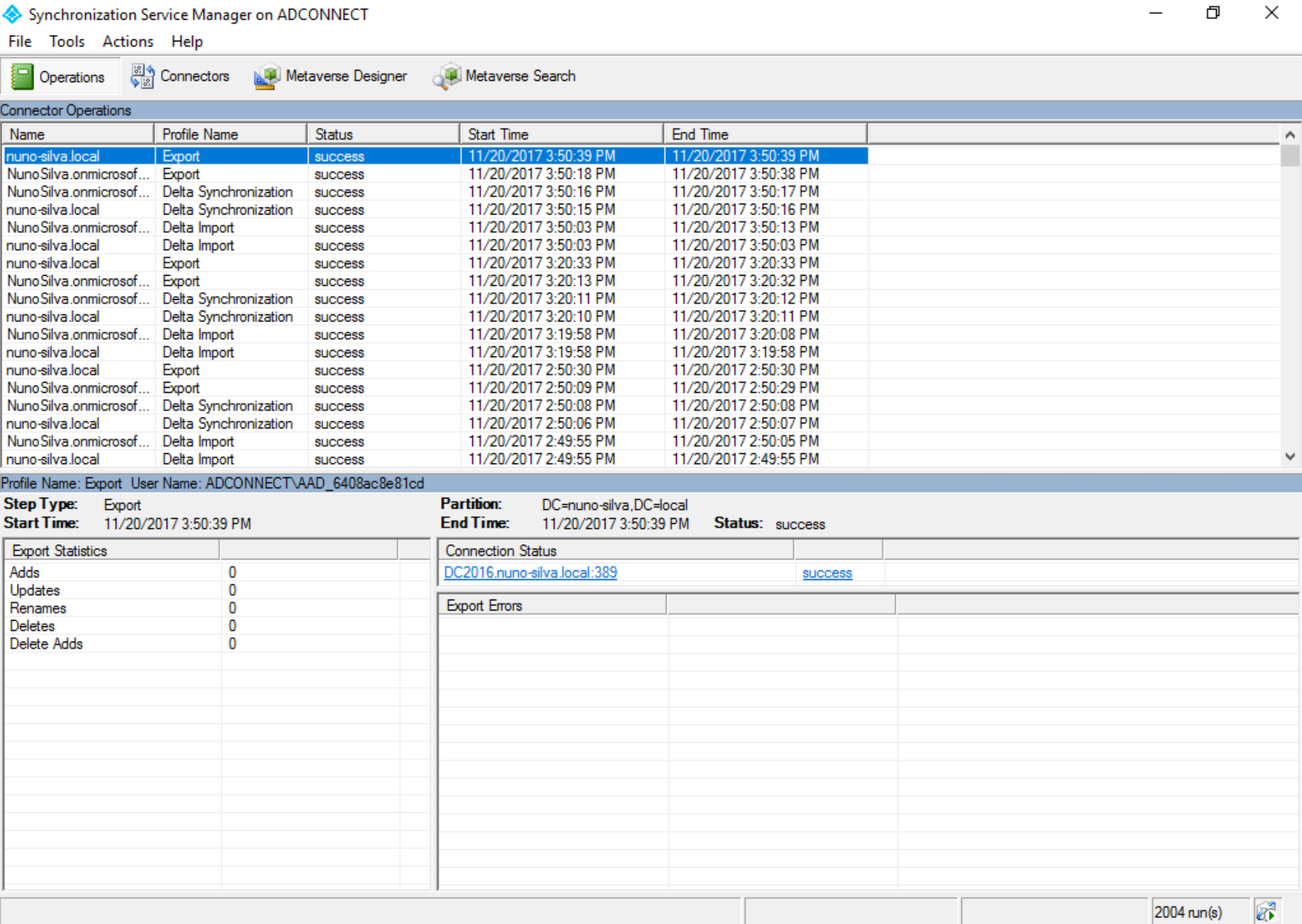This screenshot has height=924, width=1302.
Task: Click the End Time 3:20:08 PM cell
Action: tap(745, 335)
